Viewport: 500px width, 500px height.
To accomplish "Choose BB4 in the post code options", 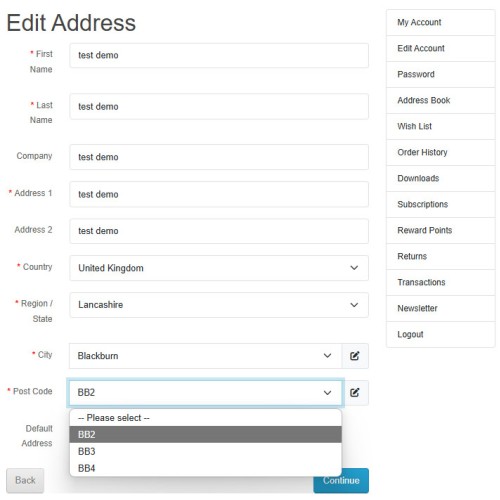I will click(x=205, y=468).
